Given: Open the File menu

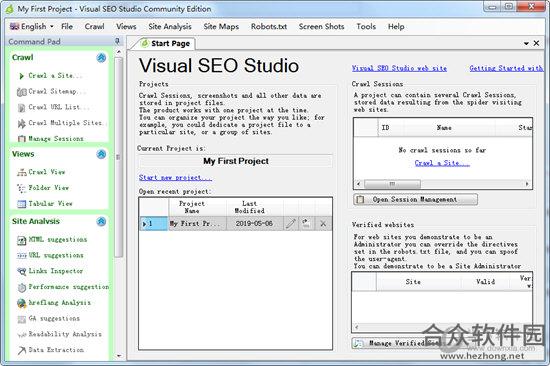Looking at the screenshot, I should click(67, 27).
